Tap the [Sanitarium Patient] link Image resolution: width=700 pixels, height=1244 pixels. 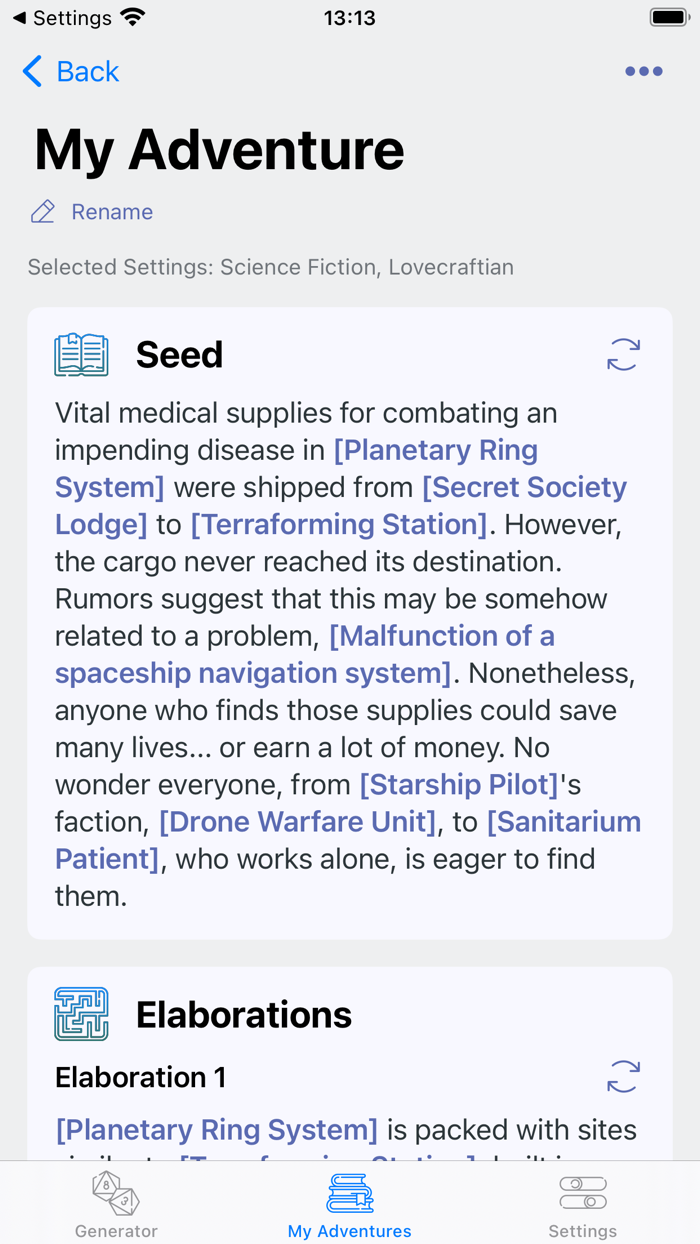click(x=563, y=821)
